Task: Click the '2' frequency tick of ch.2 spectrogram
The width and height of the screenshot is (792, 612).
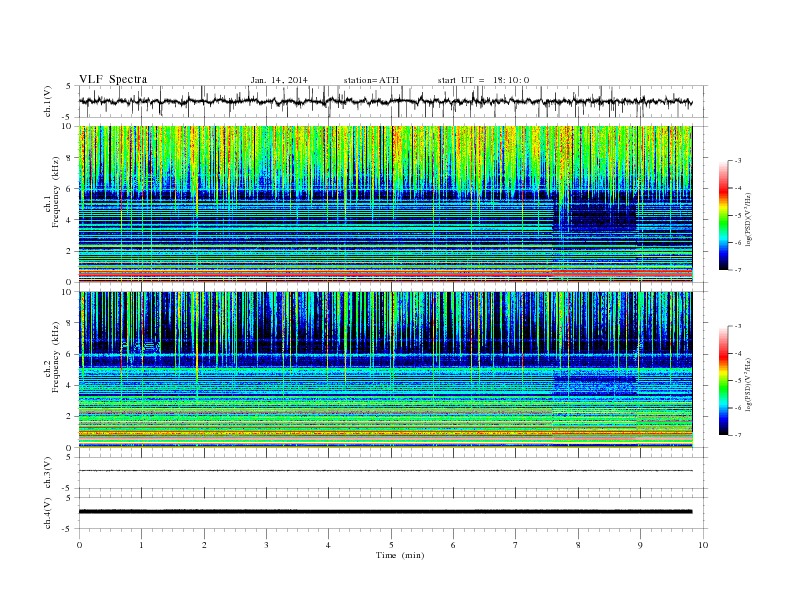Action: tap(70, 417)
